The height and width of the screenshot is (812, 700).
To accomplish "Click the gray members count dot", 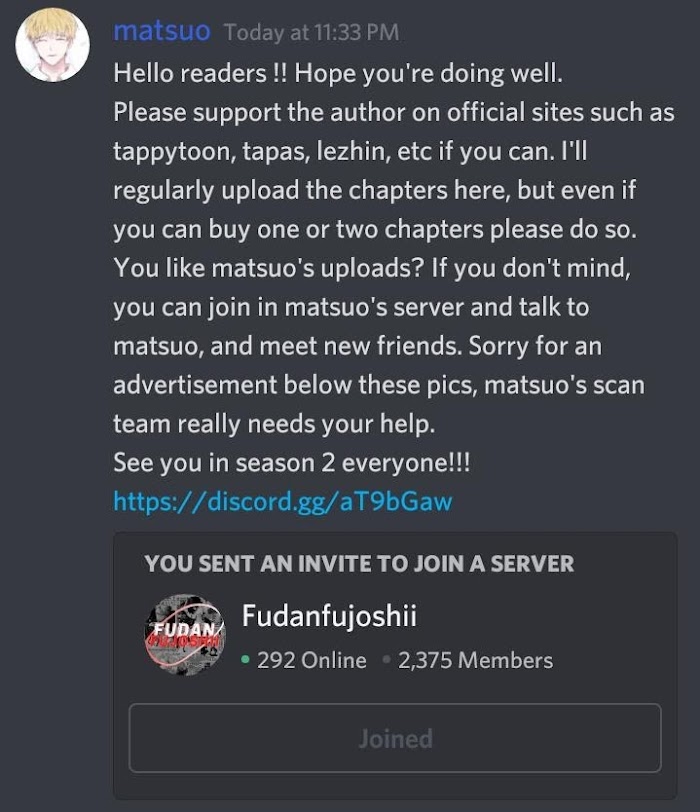I will pos(386,660).
